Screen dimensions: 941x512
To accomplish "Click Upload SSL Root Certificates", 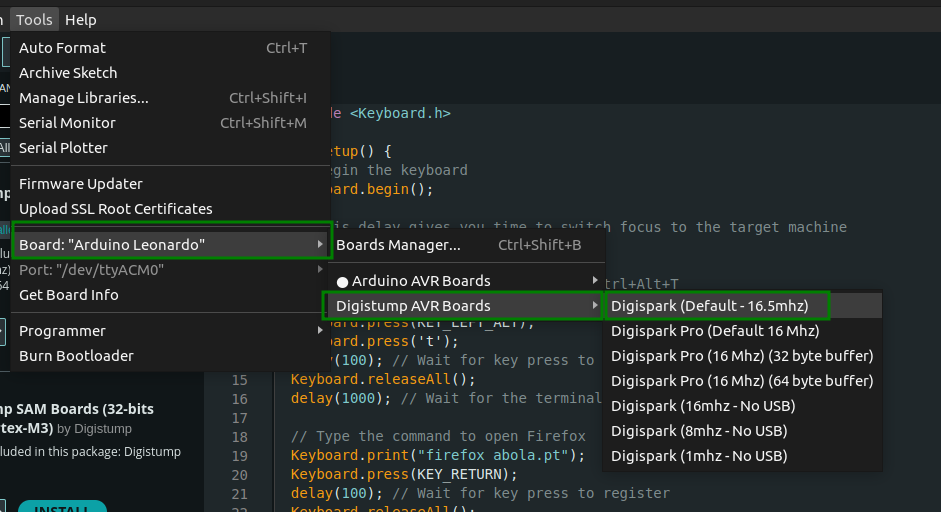I will tap(115, 209).
